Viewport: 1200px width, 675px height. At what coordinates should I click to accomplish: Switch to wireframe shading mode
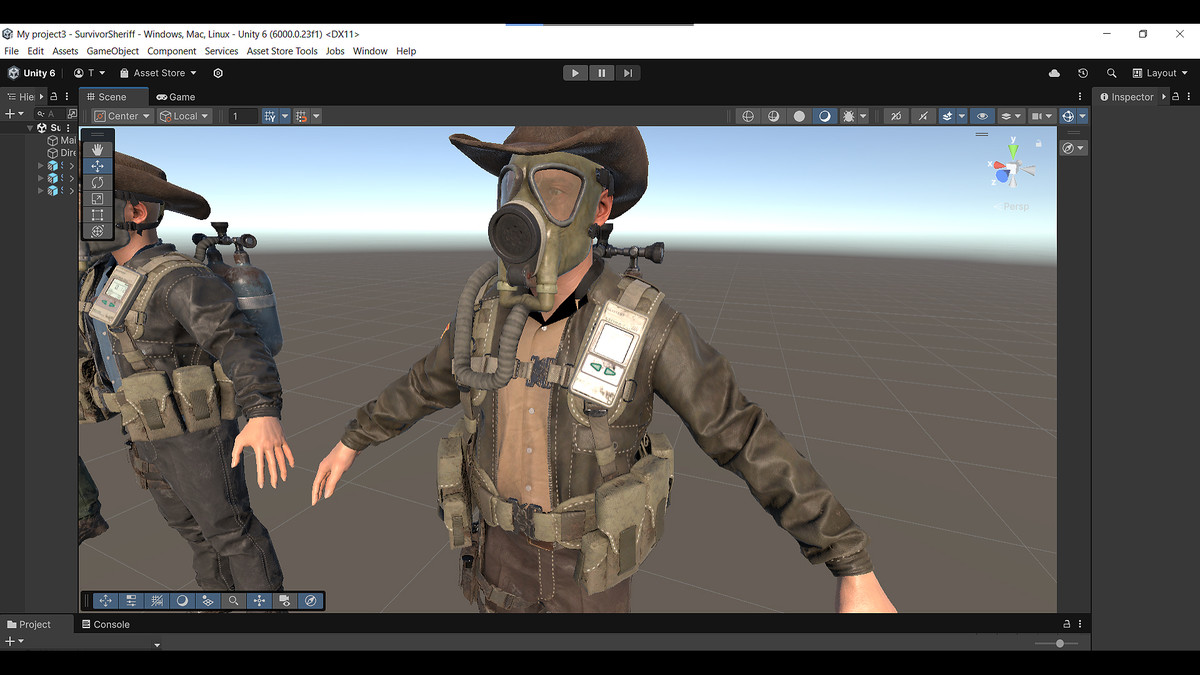[747, 116]
